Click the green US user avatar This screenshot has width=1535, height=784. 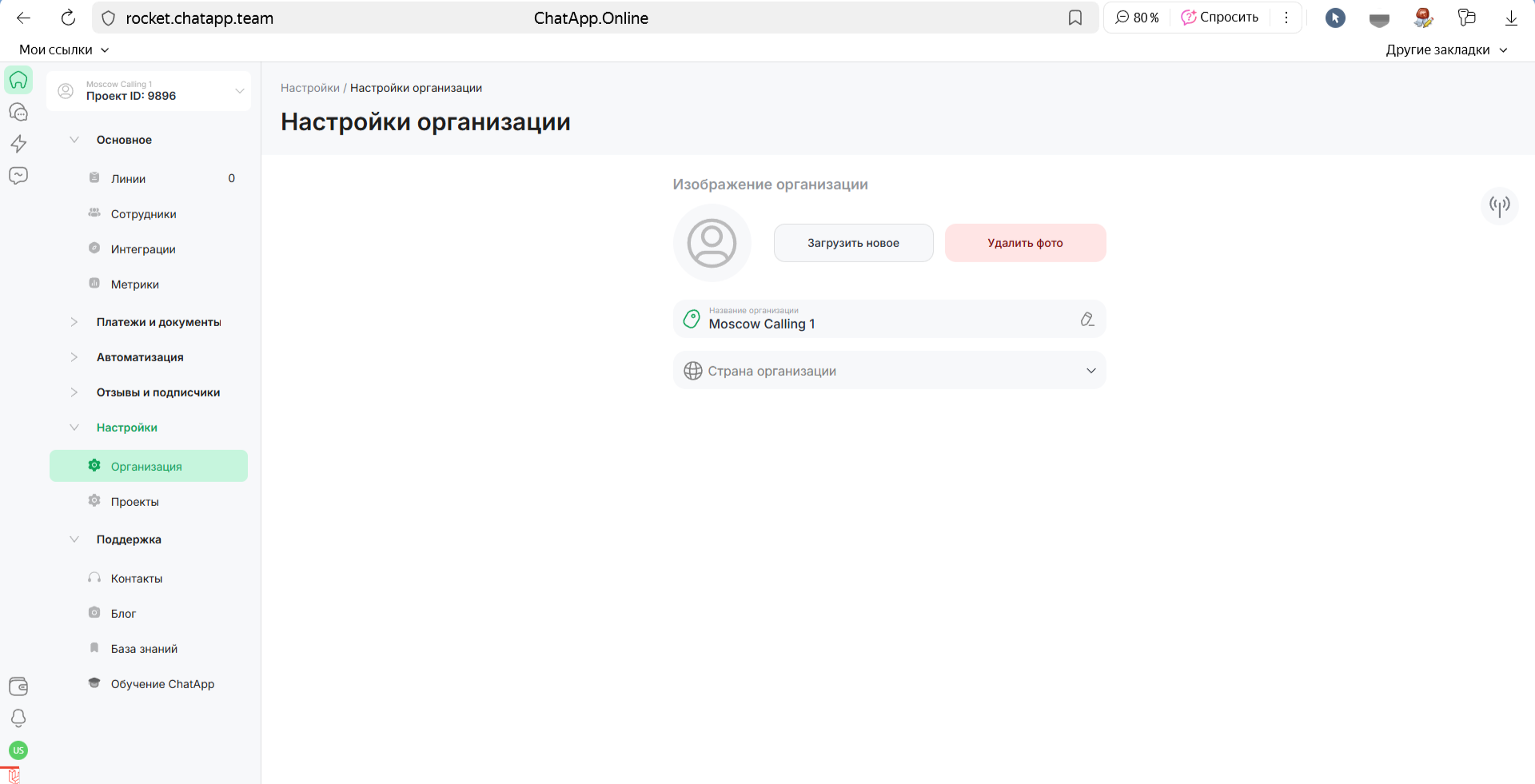(x=18, y=750)
